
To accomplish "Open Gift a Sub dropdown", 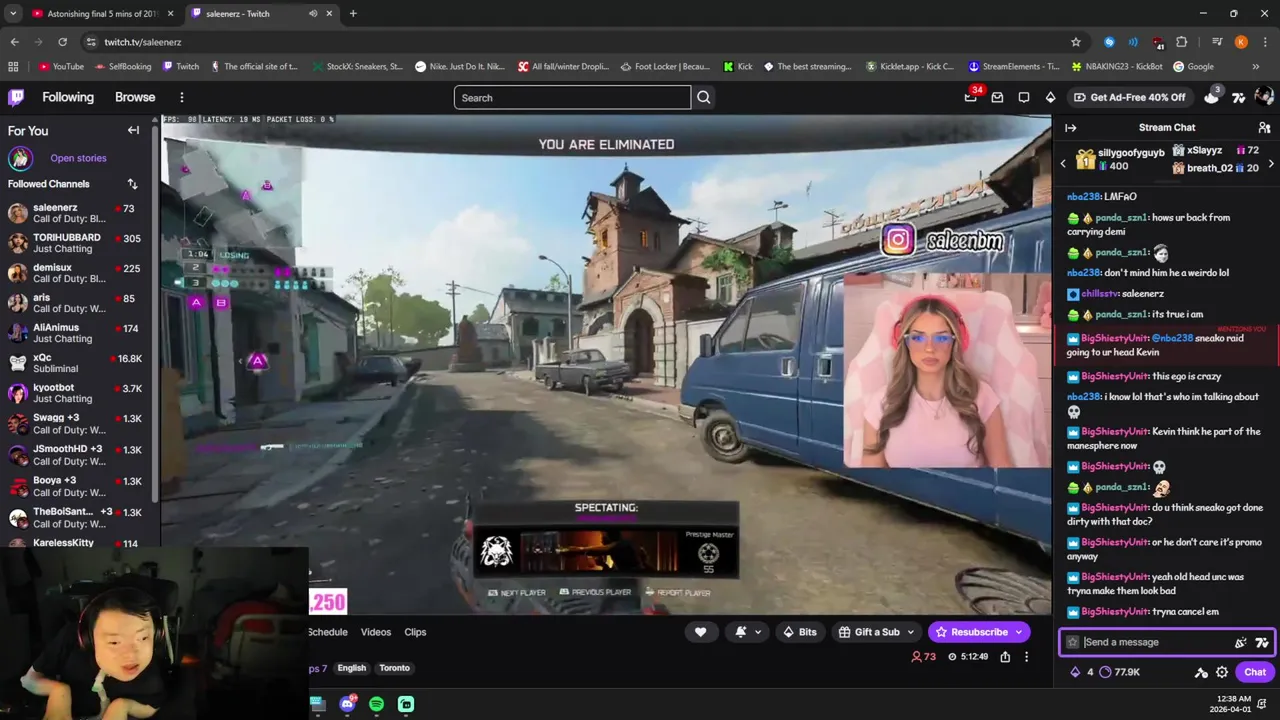I will tap(876, 632).
